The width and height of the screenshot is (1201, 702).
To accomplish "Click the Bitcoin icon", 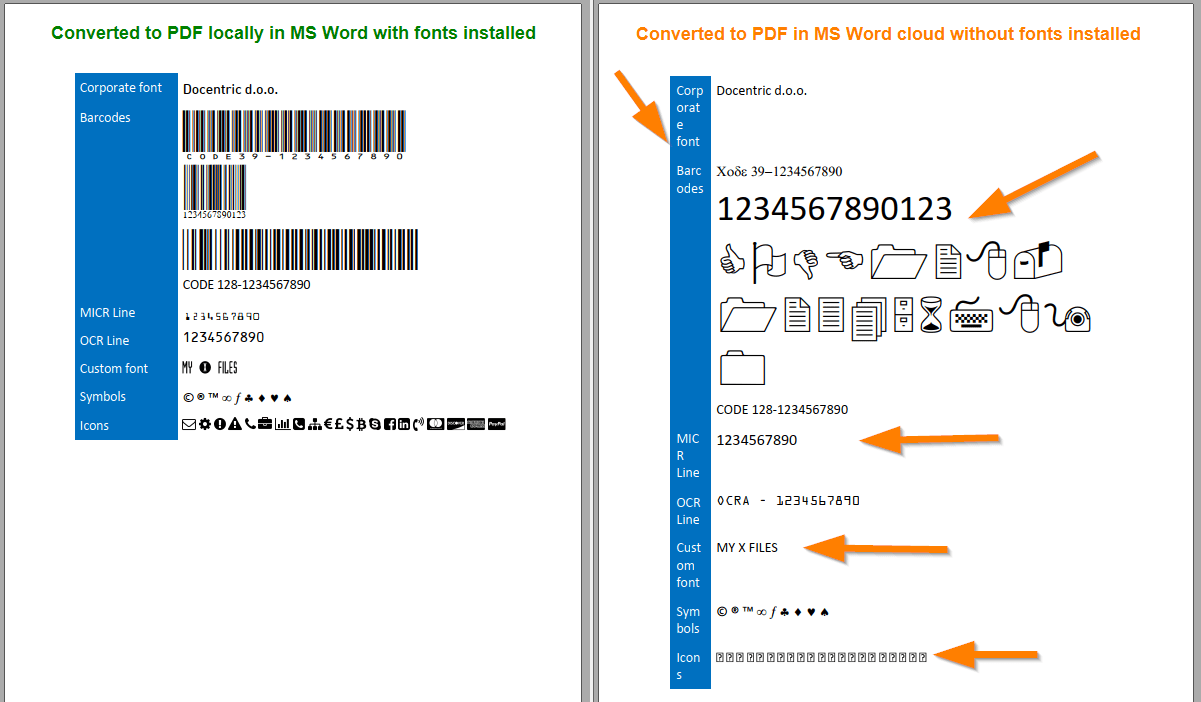I will 360,424.
